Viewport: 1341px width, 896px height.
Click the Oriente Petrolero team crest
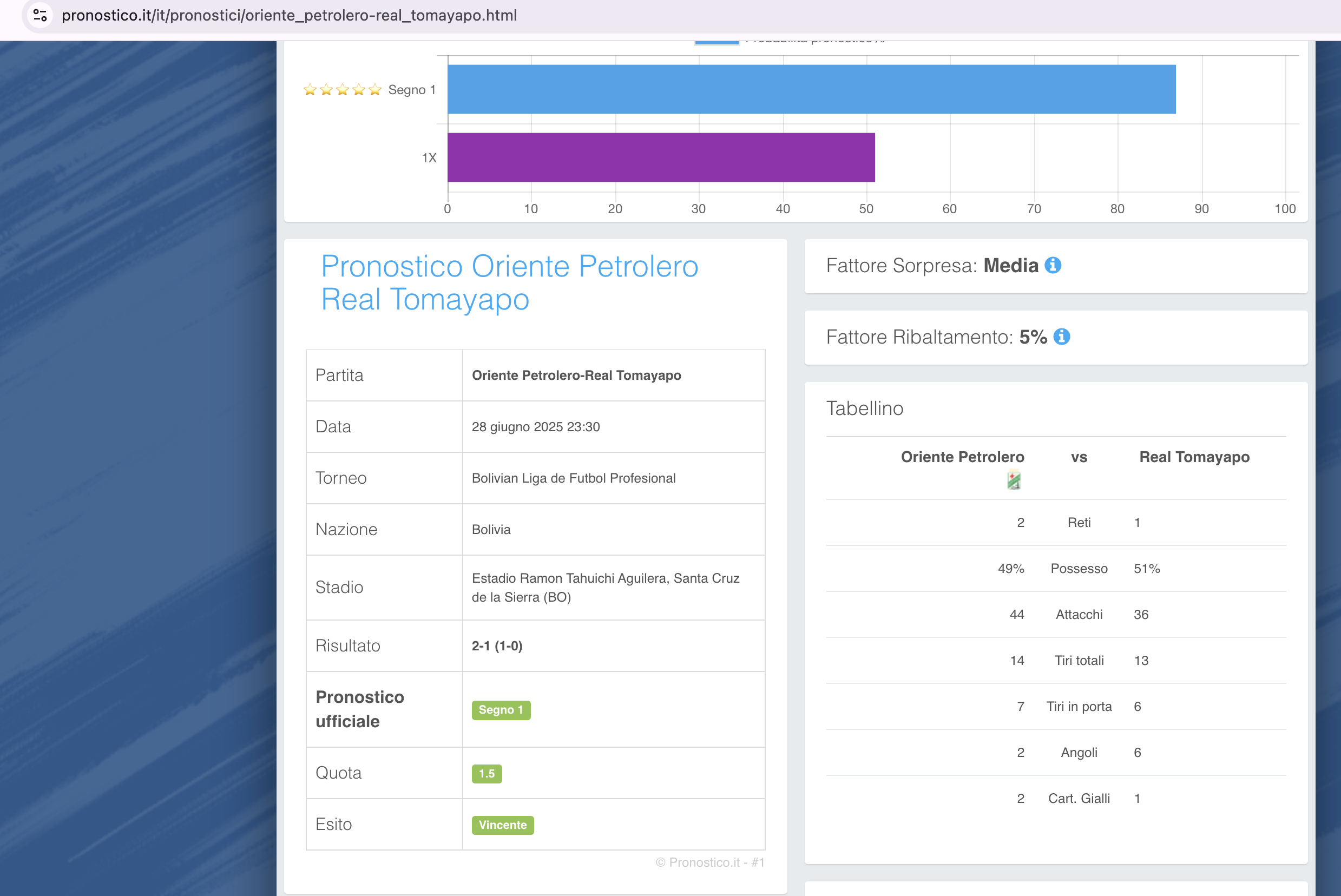[1014, 480]
